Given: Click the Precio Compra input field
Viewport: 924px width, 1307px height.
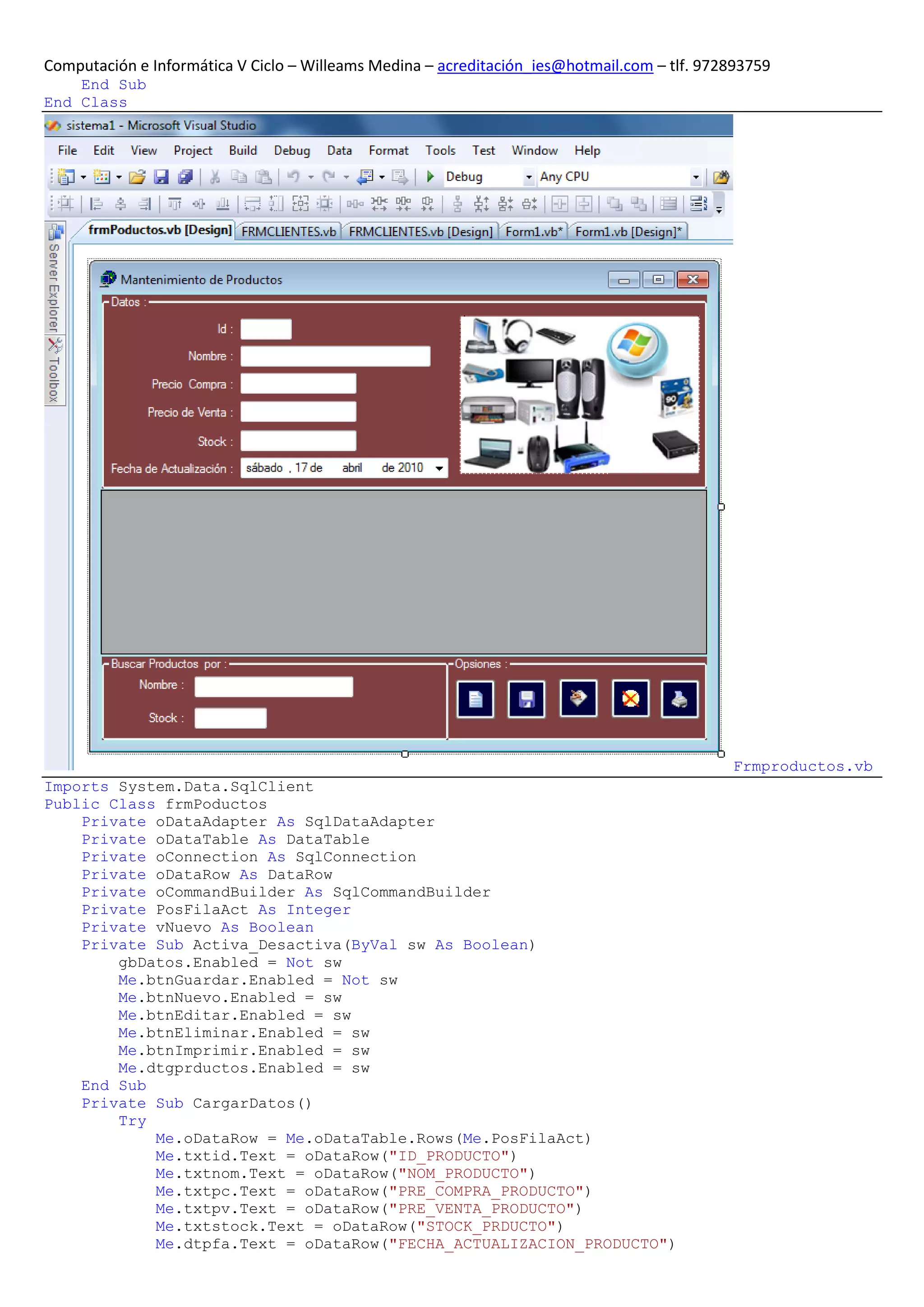Looking at the screenshot, I should click(298, 384).
